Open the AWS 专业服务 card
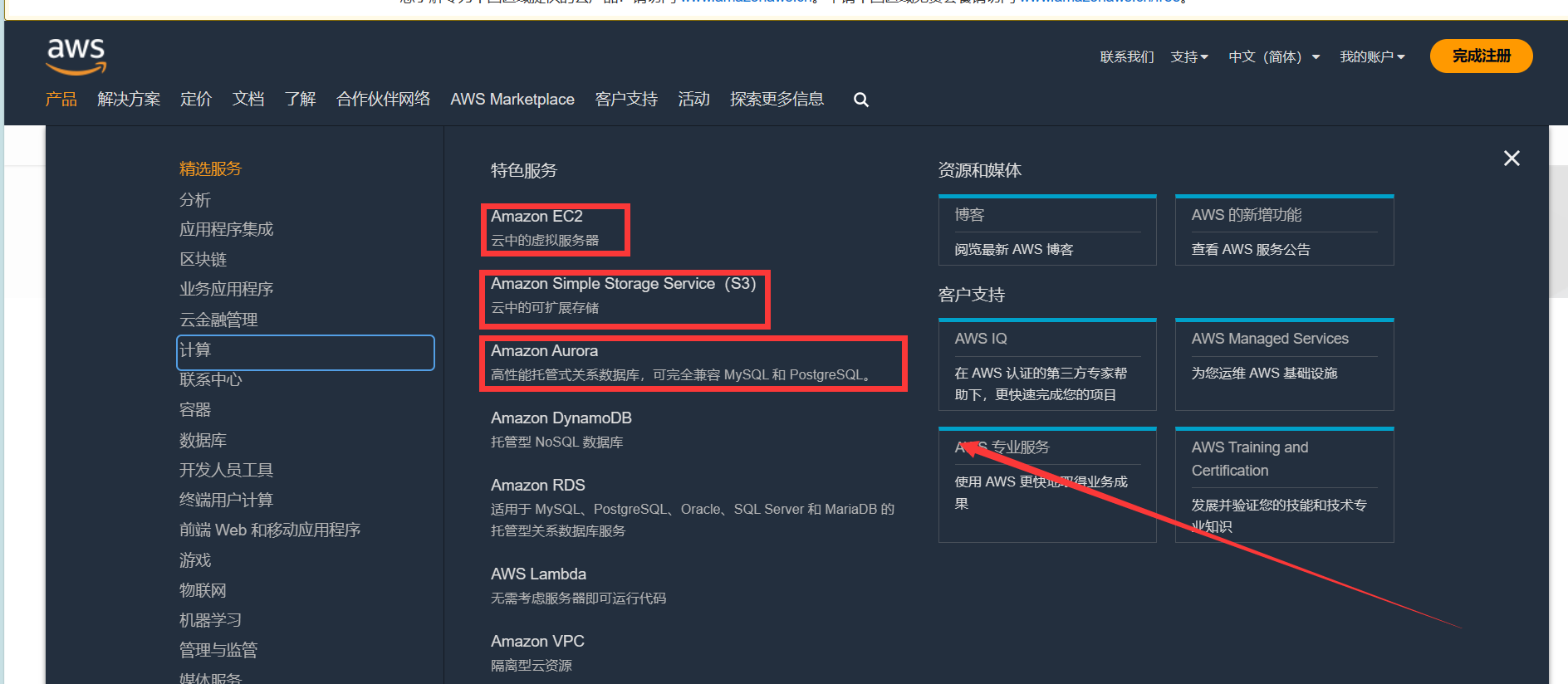This screenshot has width=1568, height=684. [1047, 485]
